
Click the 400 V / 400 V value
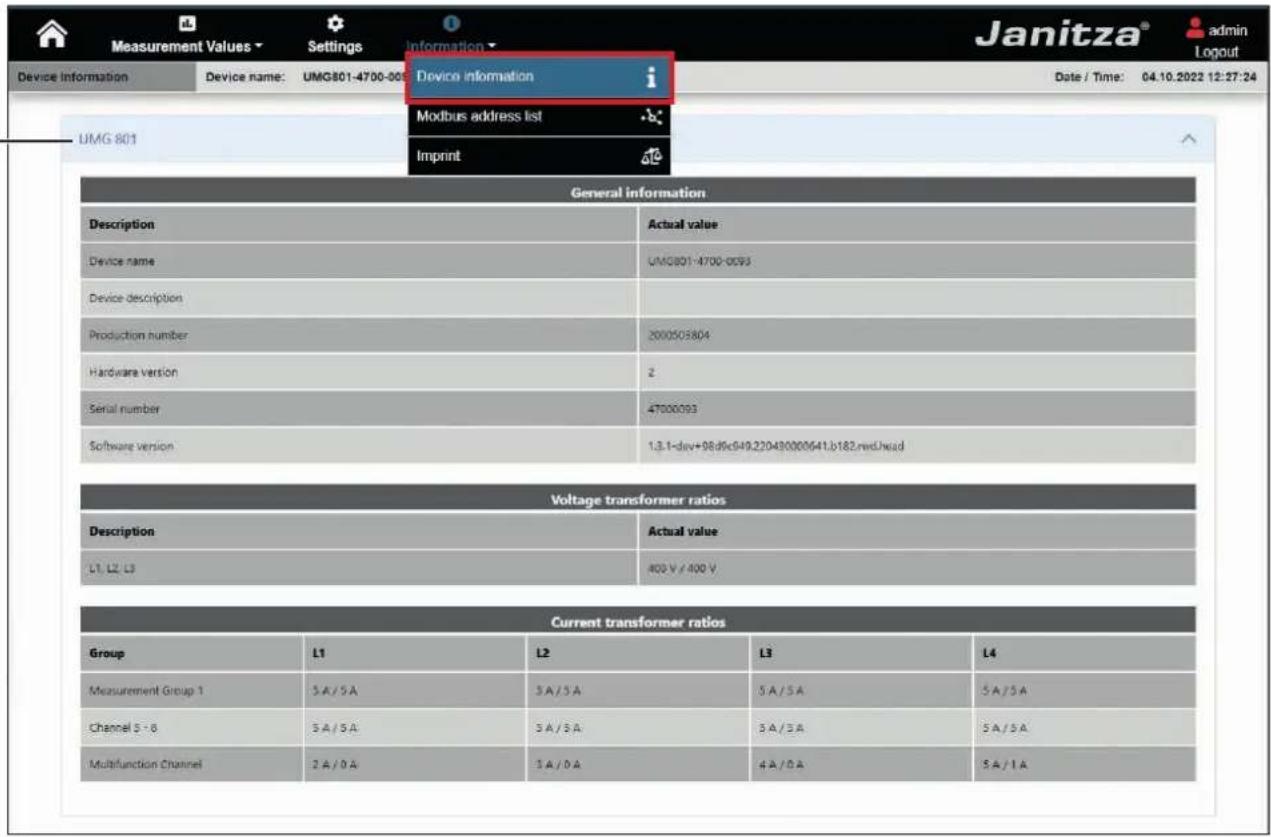(x=682, y=567)
